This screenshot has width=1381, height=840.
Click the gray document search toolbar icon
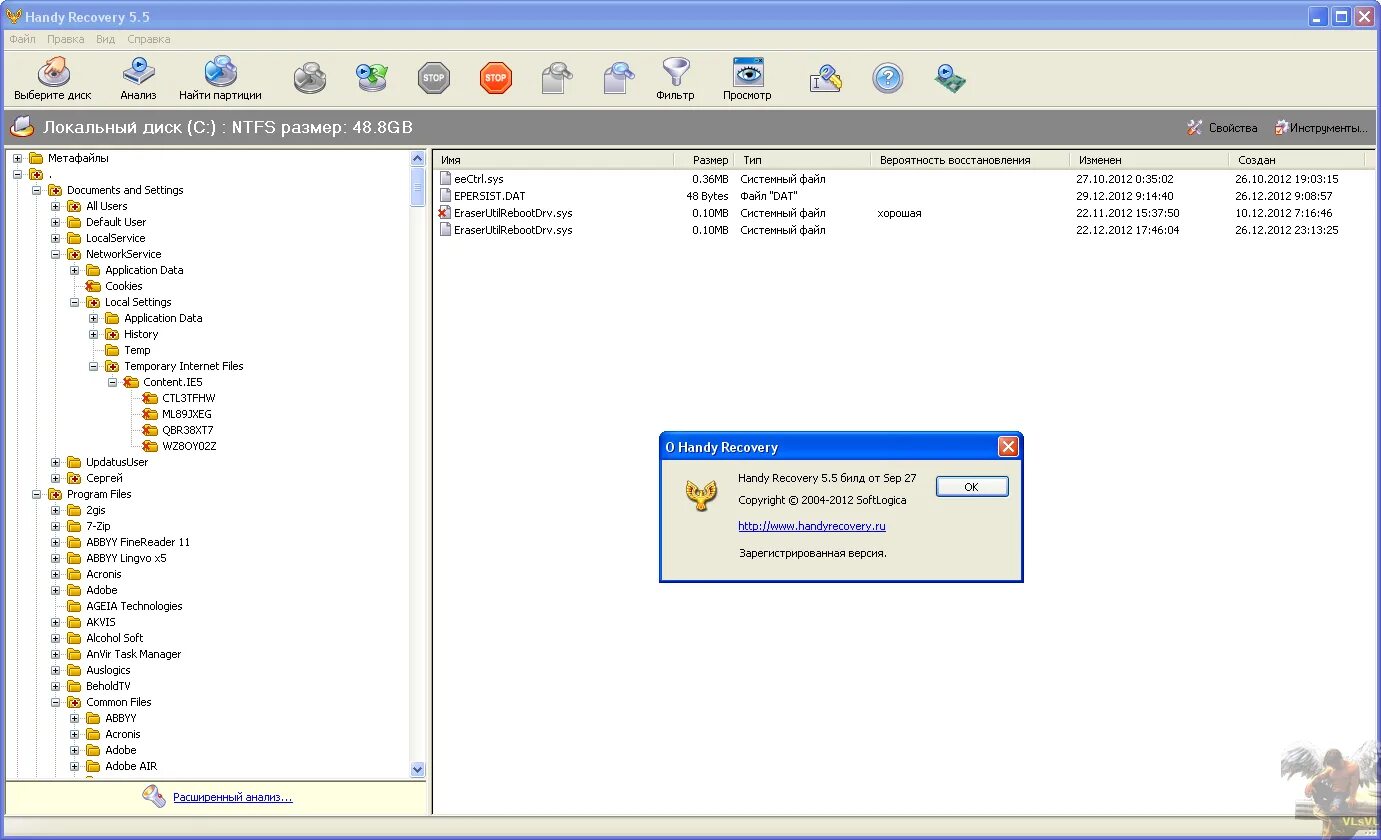[556, 78]
